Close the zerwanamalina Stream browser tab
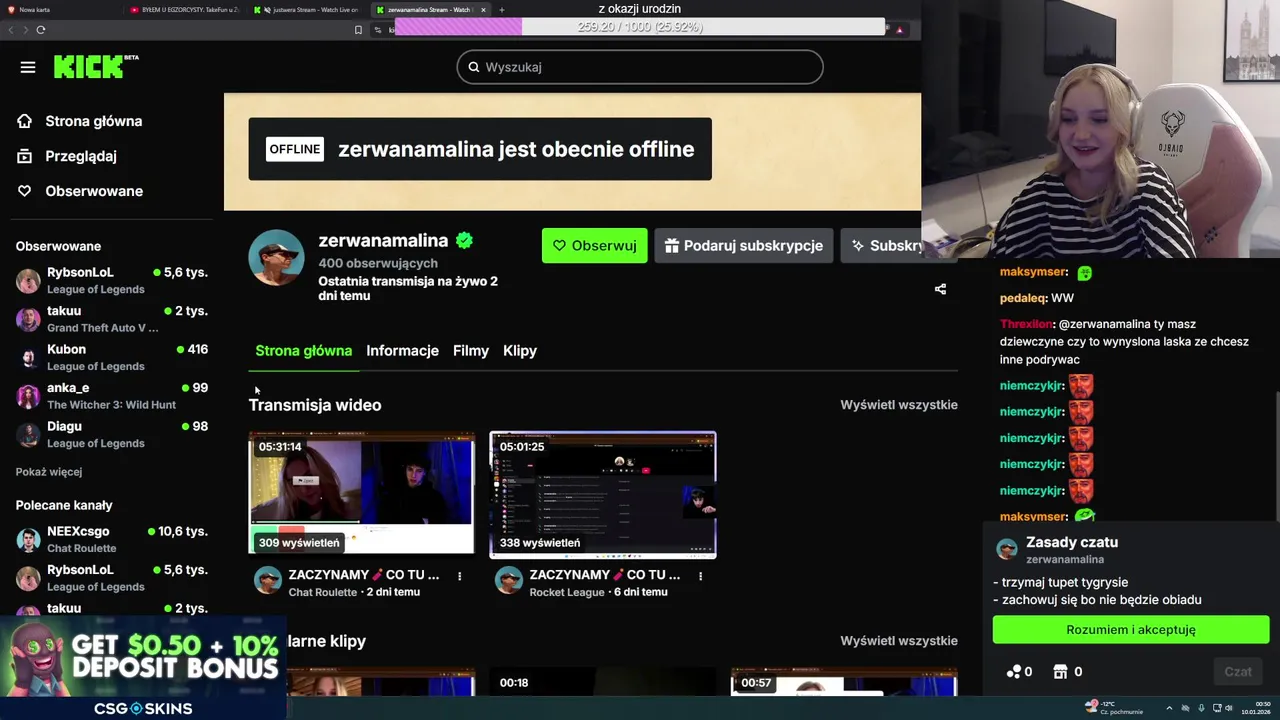Viewport: 1280px width, 720px height. click(483, 9)
